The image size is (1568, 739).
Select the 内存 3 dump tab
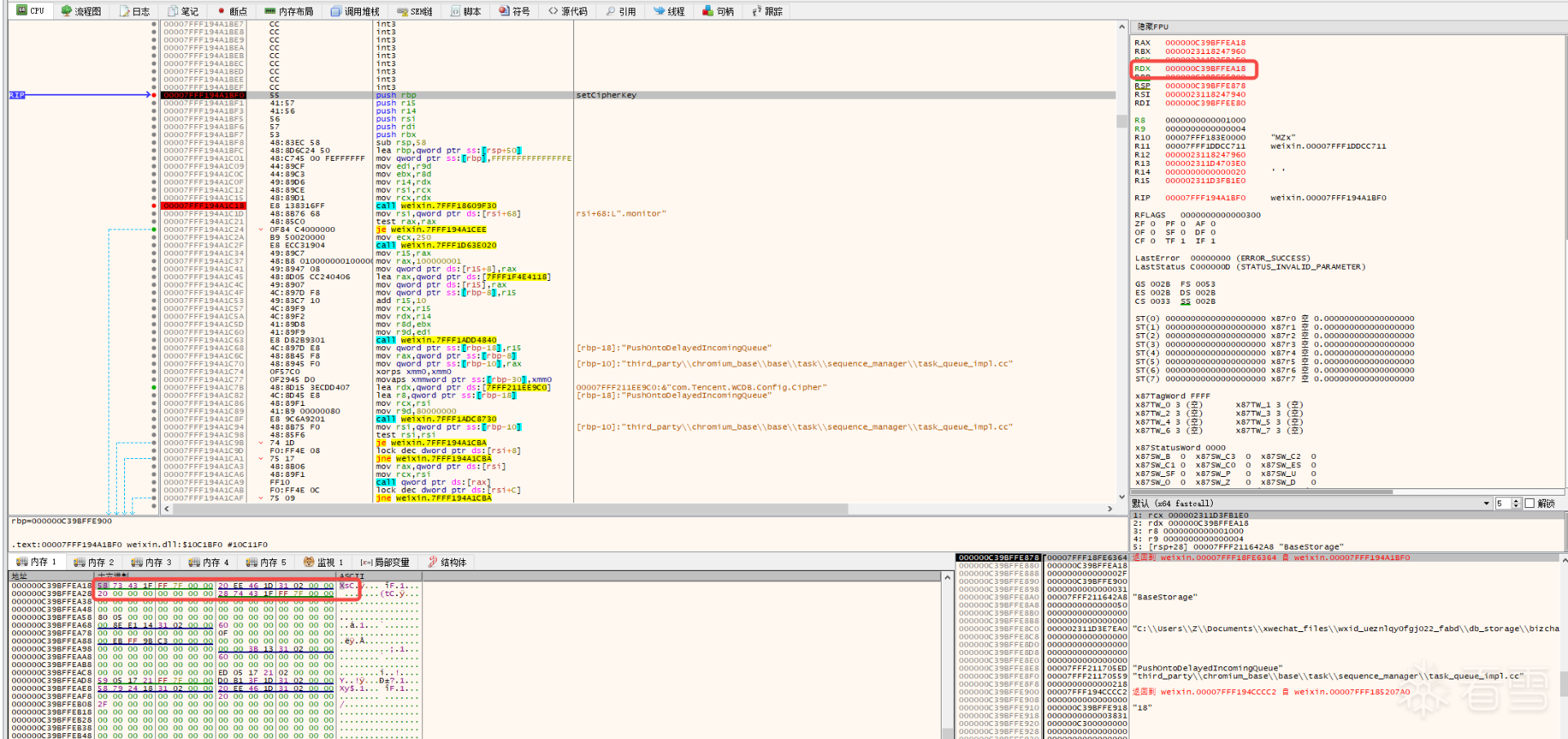151,562
